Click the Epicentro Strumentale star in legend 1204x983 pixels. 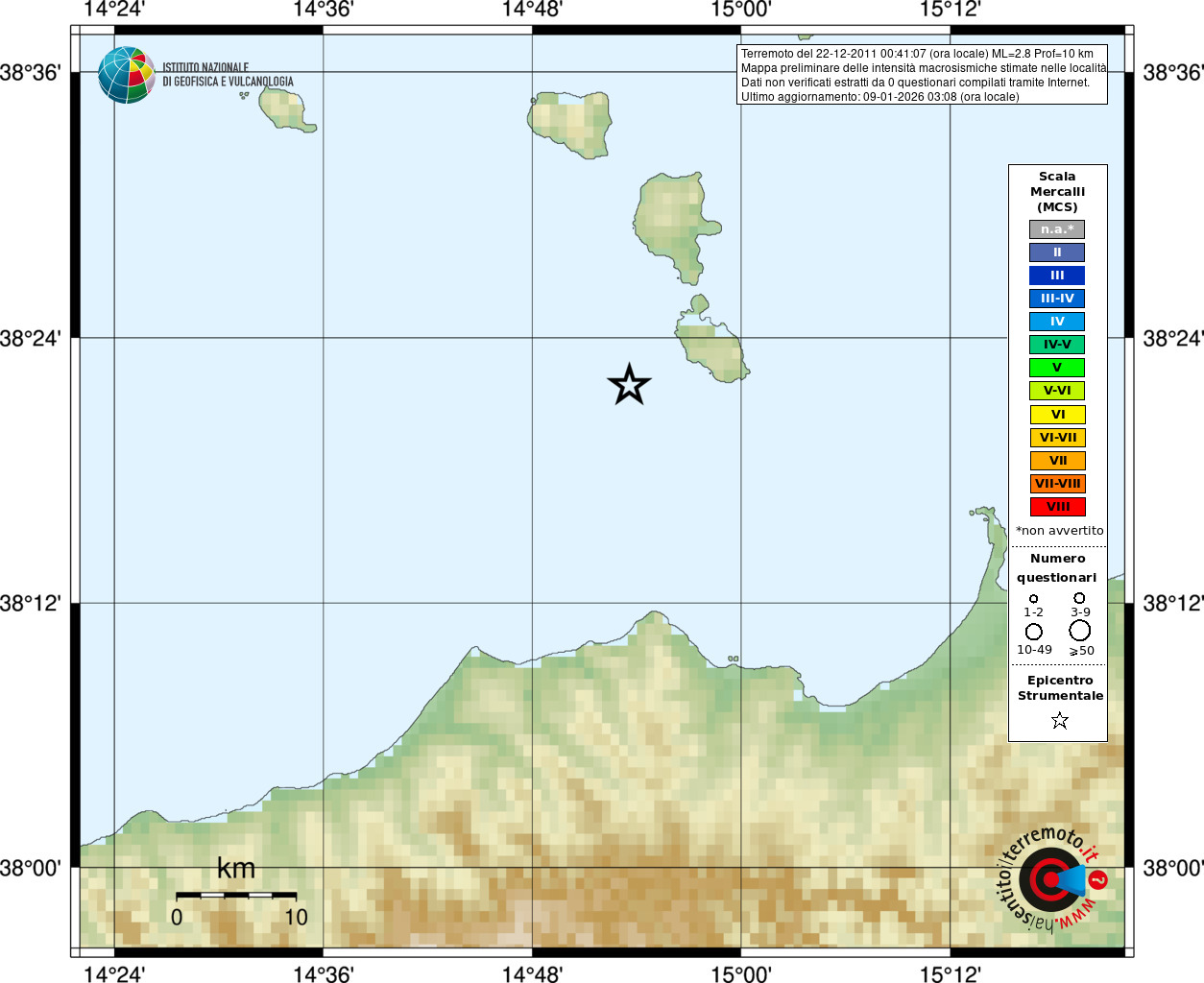click(x=1059, y=720)
